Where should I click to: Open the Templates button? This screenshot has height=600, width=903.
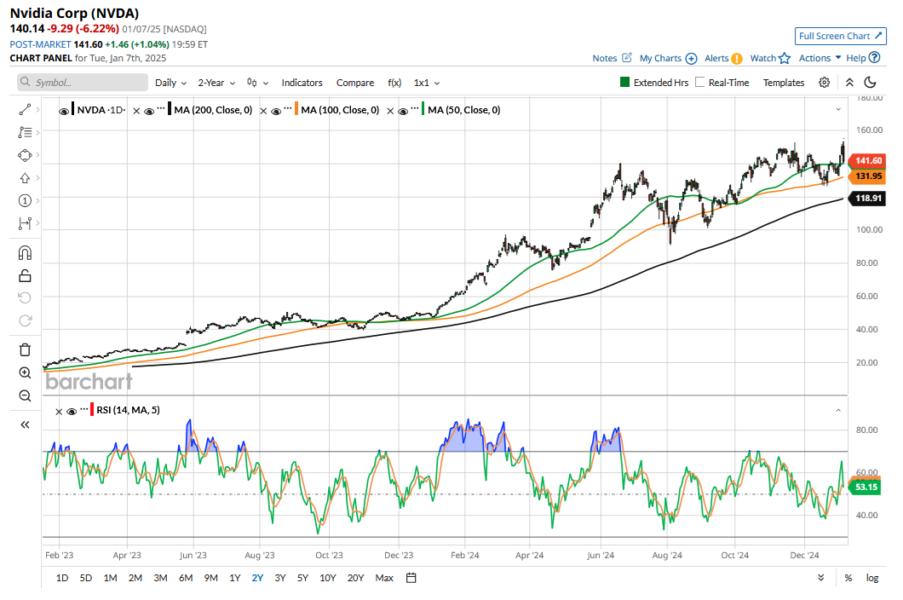coord(783,83)
